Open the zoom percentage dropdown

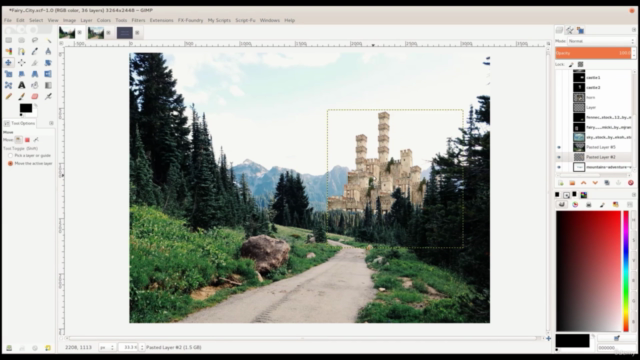click(142, 347)
